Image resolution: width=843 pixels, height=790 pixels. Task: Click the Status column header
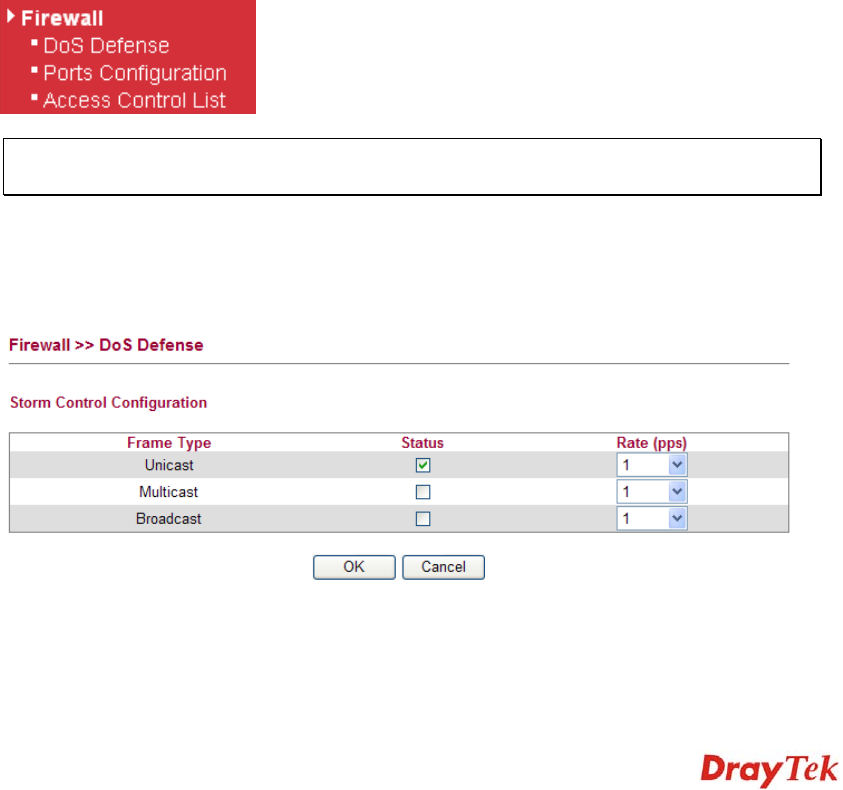pyautogui.click(x=423, y=443)
